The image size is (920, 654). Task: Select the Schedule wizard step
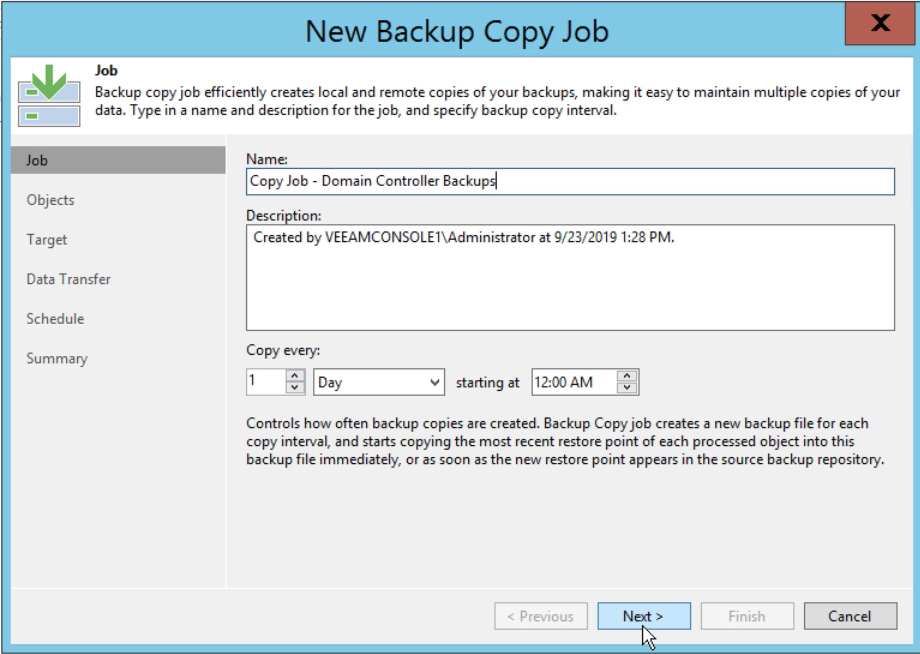55,318
